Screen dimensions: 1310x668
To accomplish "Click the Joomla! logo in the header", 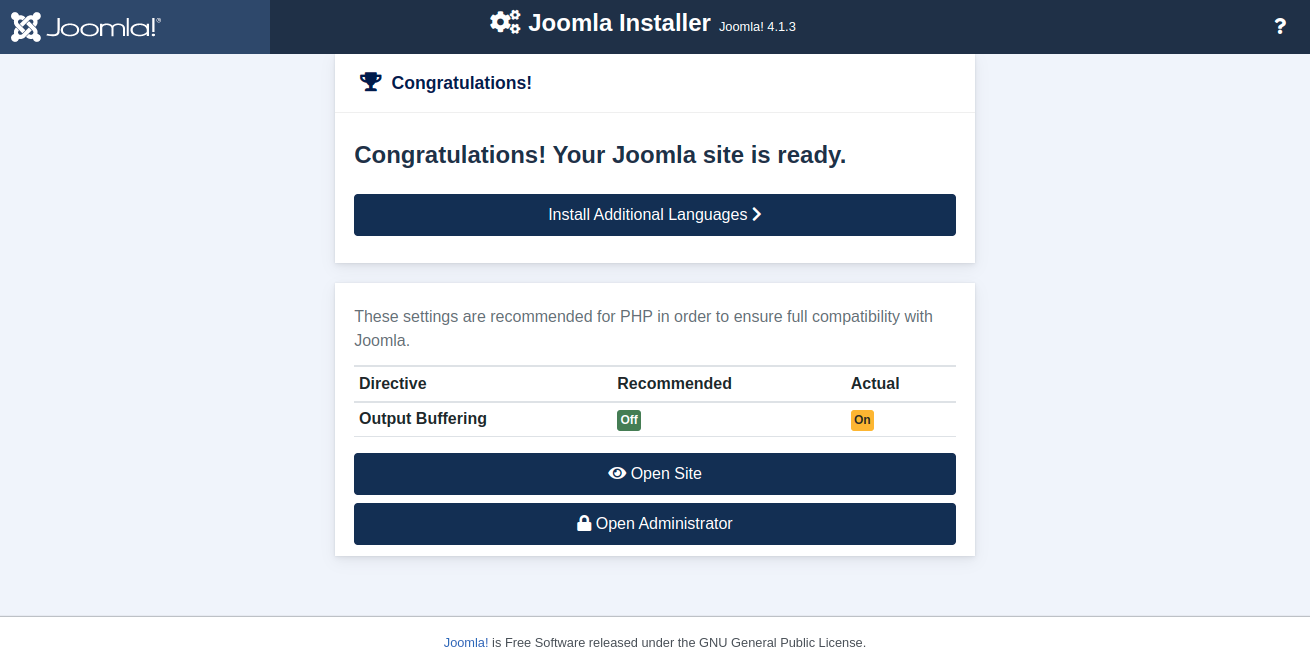I will point(86,27).
